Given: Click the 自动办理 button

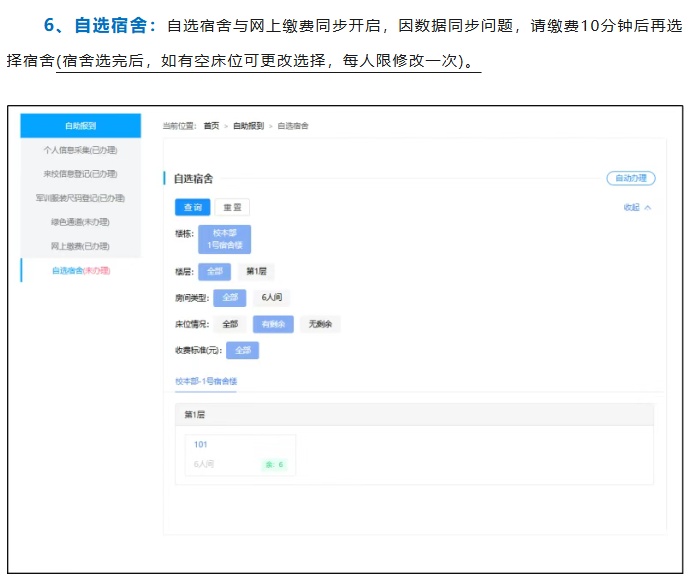Looking at the screenshot, I should pos(630,178).
